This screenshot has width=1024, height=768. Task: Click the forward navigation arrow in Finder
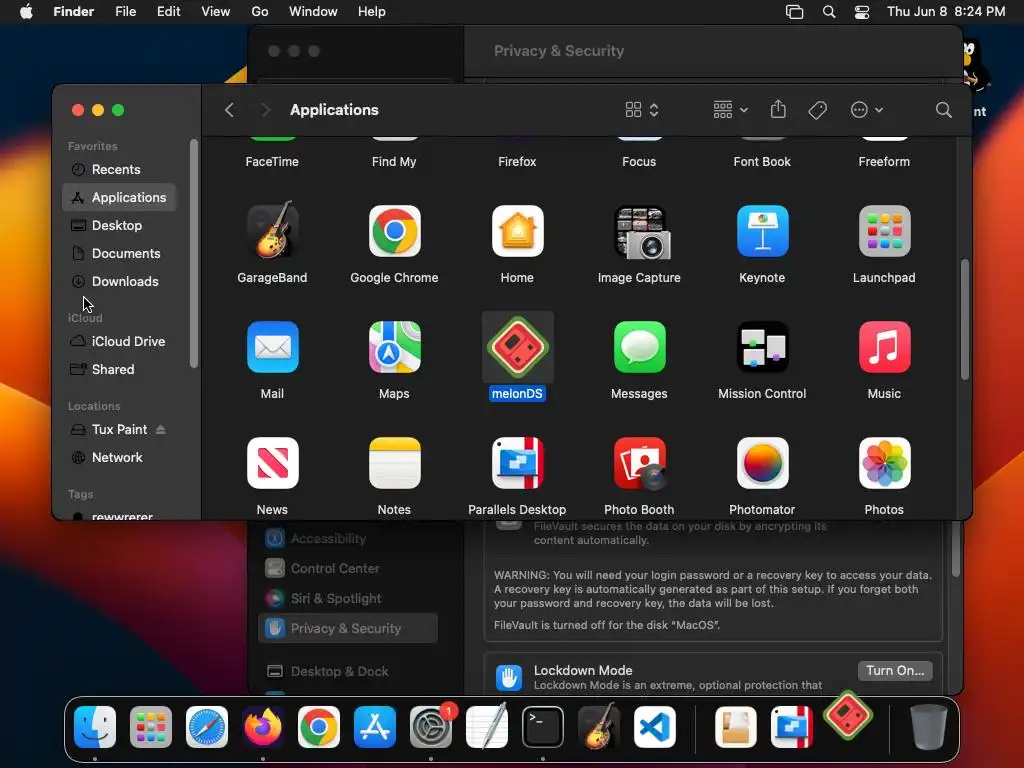point(265,110)
